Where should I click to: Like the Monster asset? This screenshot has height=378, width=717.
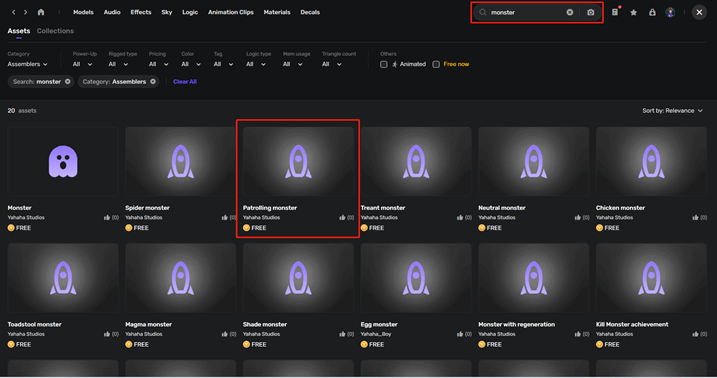(x=107, y=218)
